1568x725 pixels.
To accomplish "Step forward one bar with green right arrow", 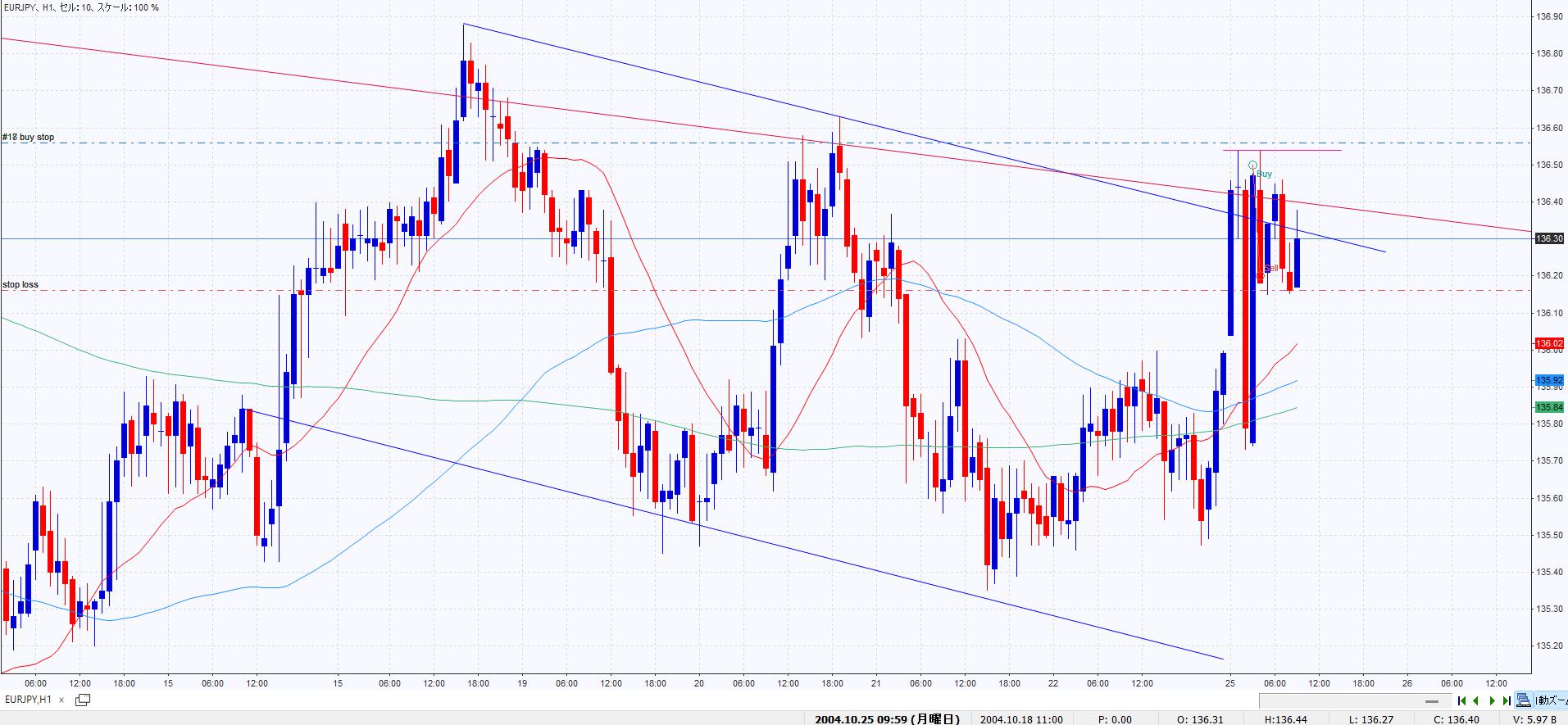I will pos(1493,700).
